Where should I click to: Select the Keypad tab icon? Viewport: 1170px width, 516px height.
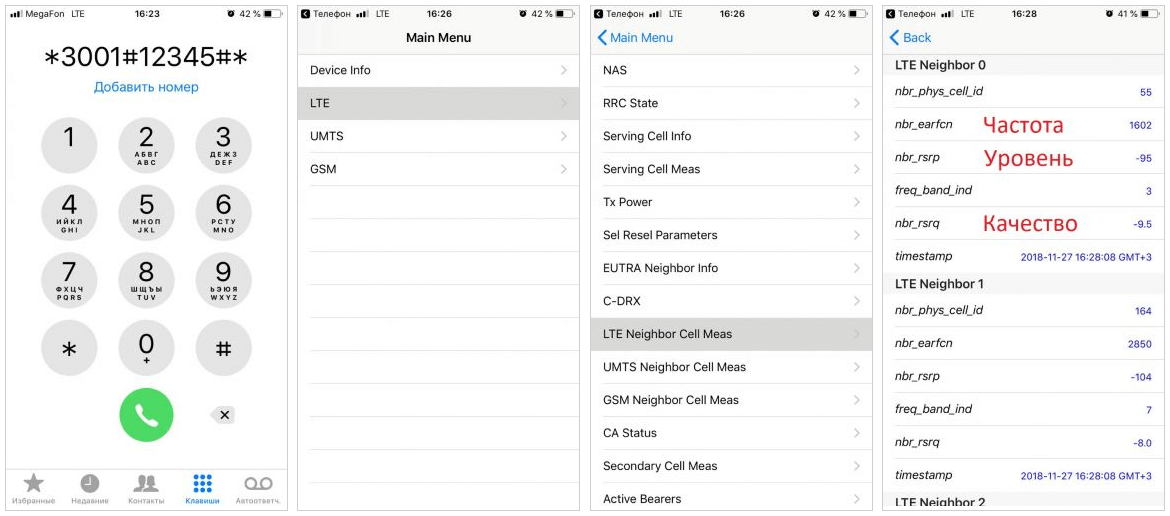coord(202,484)
